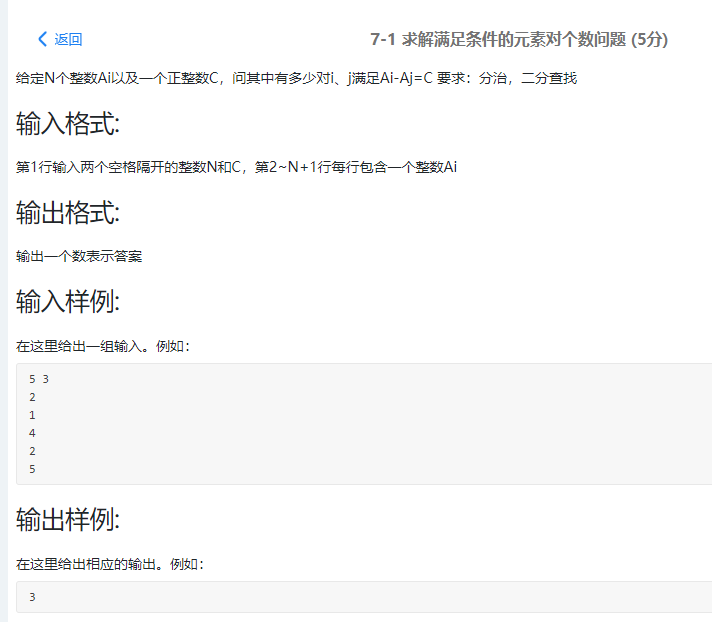Click the 返回 link text

[x=68, y=39]
